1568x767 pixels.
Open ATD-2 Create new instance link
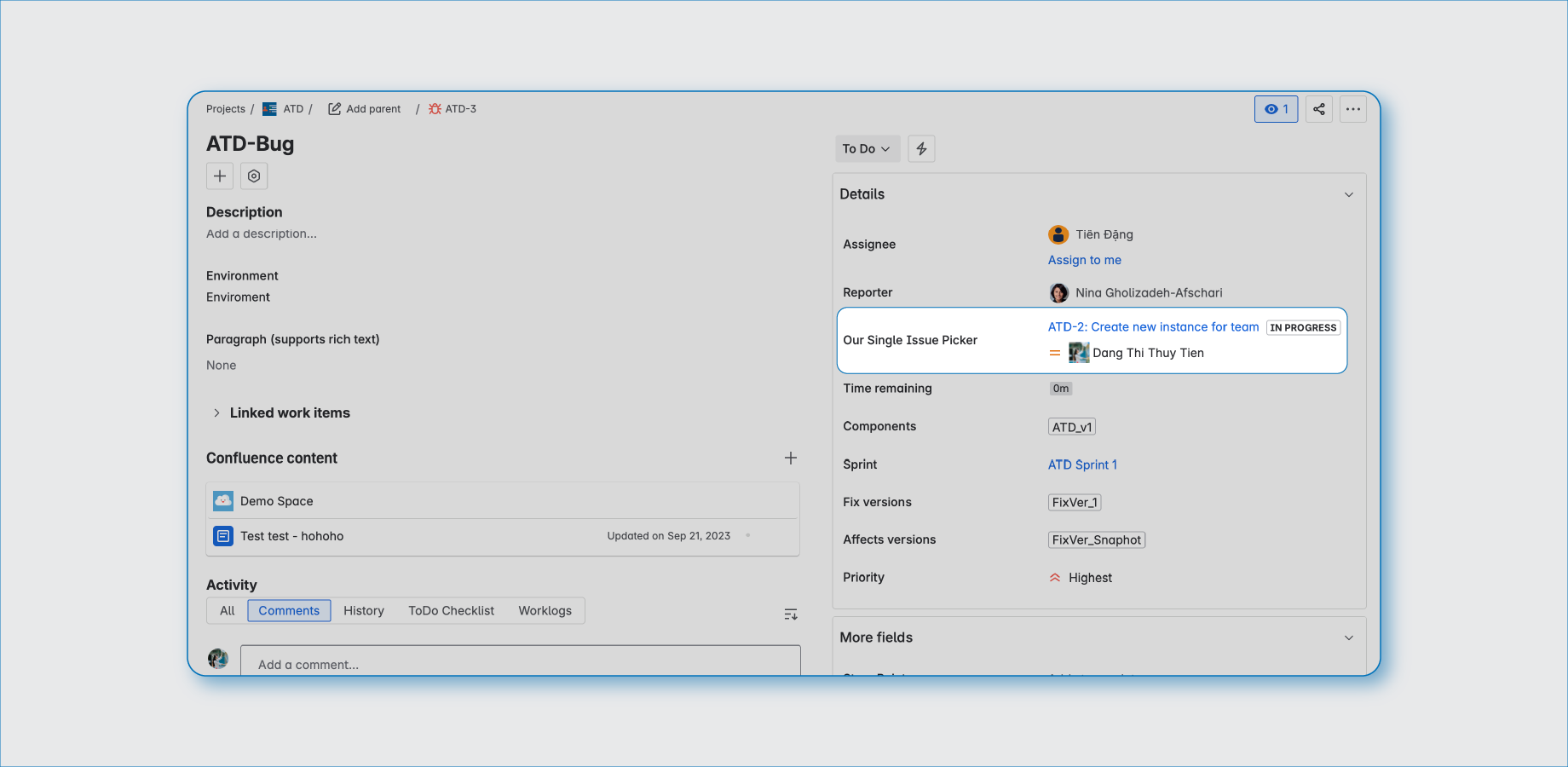click(x=1152, y=327)
